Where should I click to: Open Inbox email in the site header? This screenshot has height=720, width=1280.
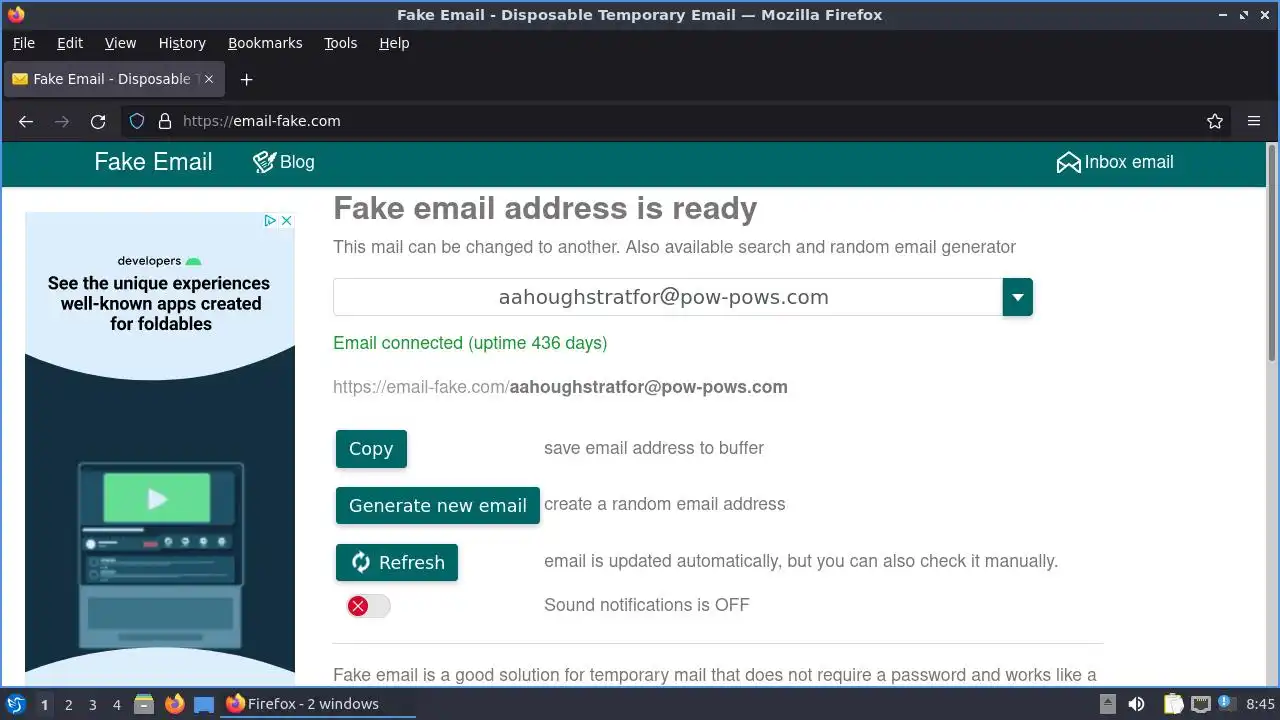tap(1115, 162)
